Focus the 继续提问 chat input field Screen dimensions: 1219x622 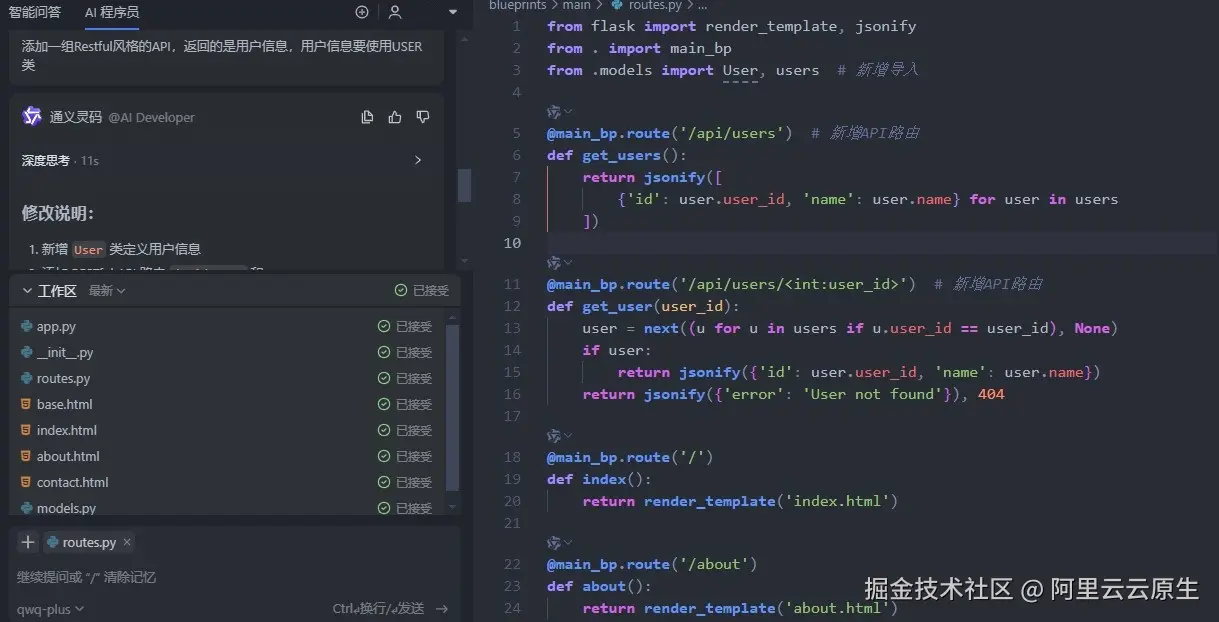[x=233, y=577]
